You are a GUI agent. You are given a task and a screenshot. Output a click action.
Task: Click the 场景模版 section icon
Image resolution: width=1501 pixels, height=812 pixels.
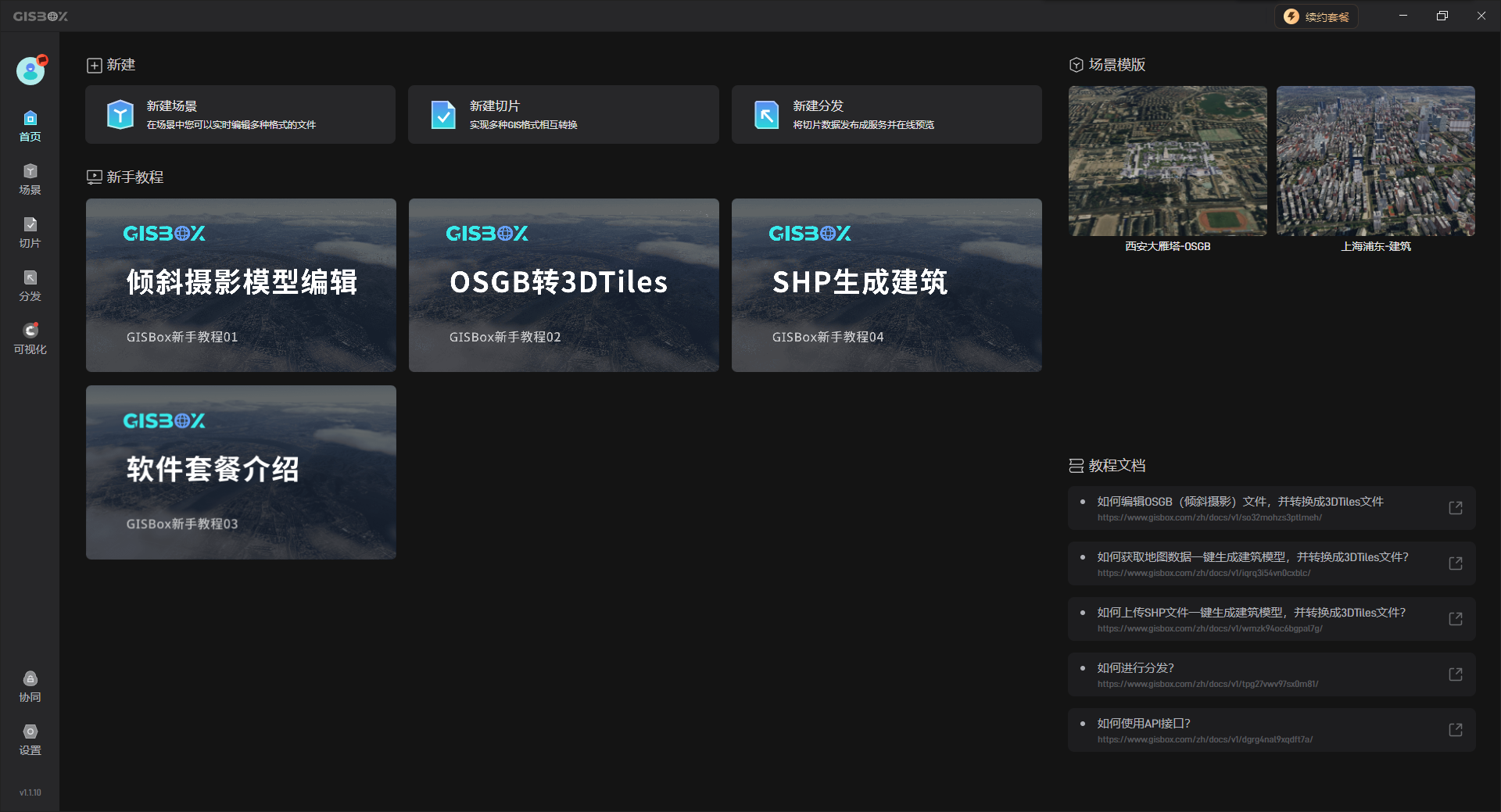coord(1076,65)
